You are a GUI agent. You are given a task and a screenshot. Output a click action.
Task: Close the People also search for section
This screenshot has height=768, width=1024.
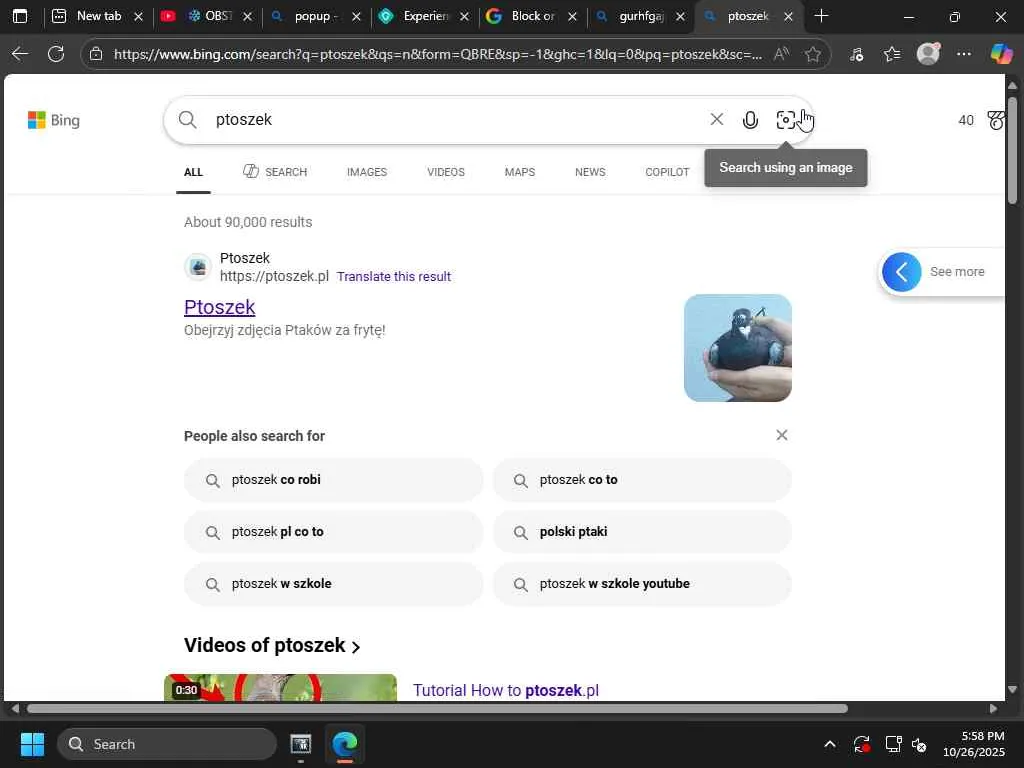pyautogui.click(x=782, y=435)
